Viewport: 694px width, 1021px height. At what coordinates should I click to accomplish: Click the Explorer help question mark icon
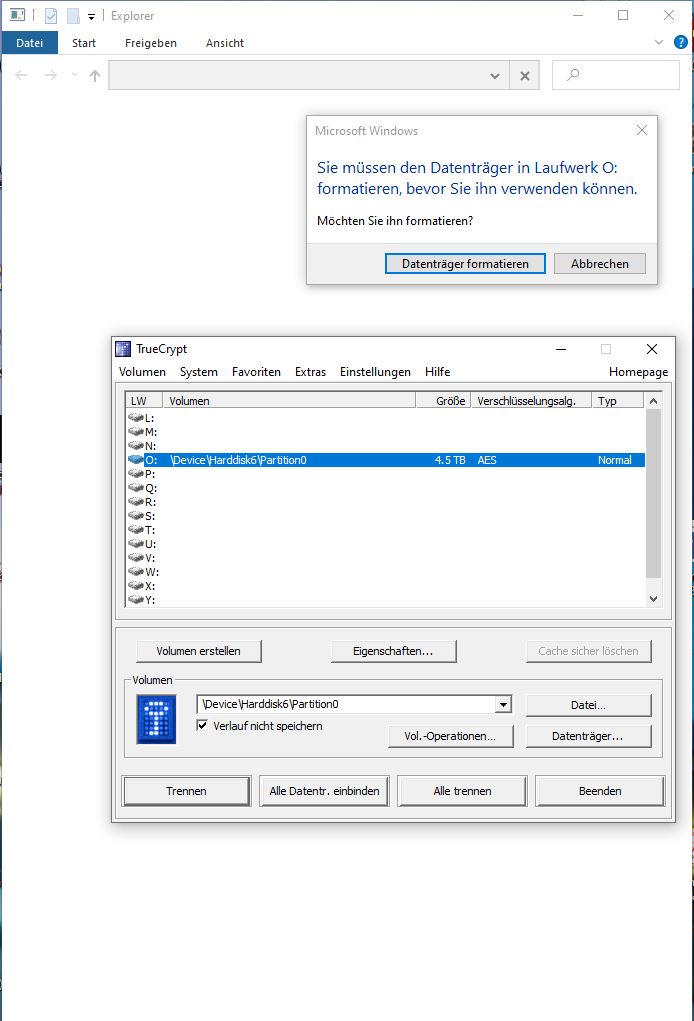pyautogui.click(x=680, y=42)
